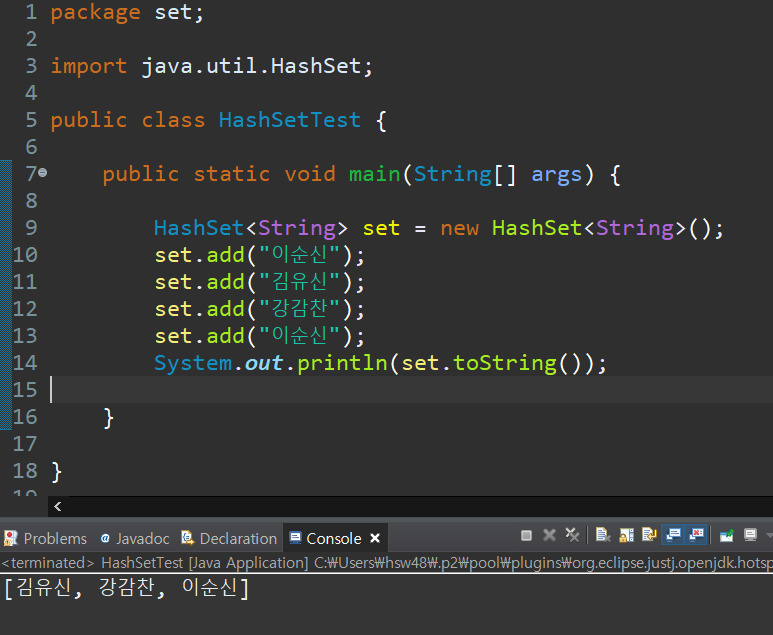Switch to the Javadoc tab
The image size is (773, 635).
135,538
